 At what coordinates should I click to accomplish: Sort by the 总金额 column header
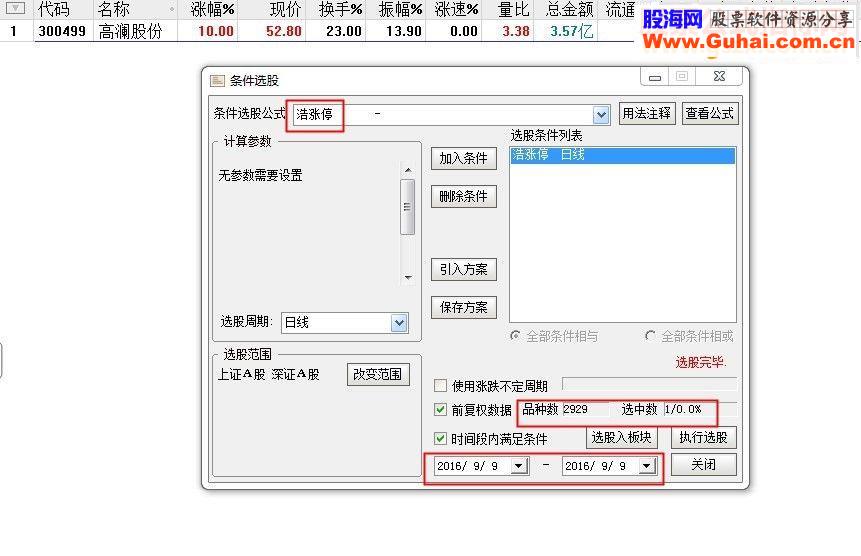(570, 9)
